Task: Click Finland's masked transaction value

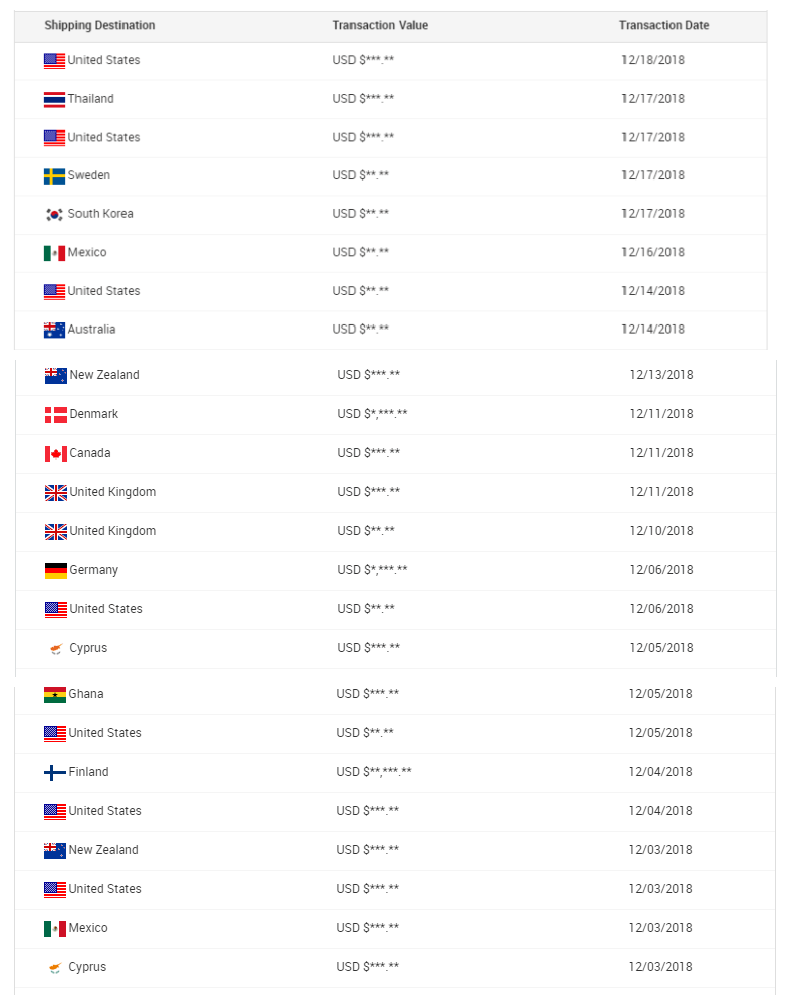Action: [374, 772]
